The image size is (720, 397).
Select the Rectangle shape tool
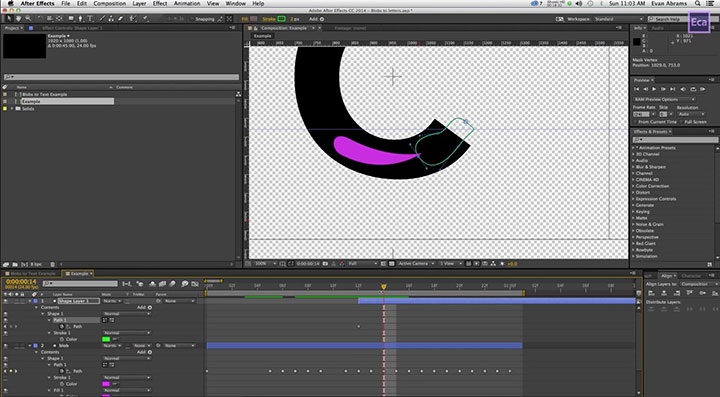pyautogui.click(x=71, y=19)
